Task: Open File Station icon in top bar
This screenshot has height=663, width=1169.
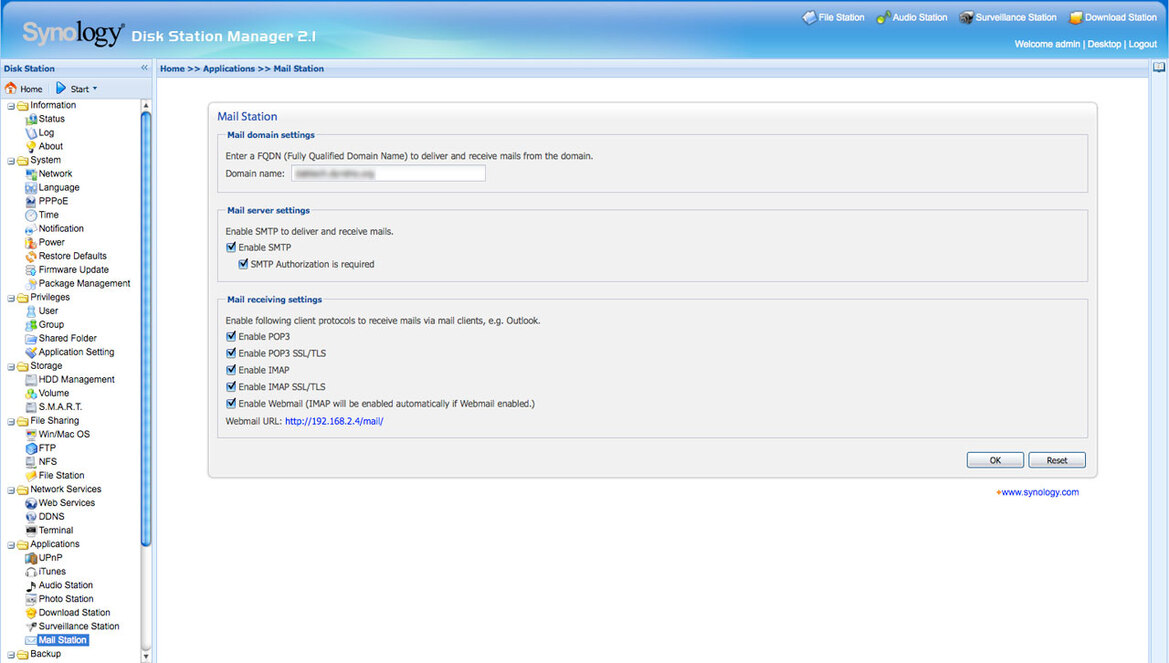Action: (x=809, y=17)
